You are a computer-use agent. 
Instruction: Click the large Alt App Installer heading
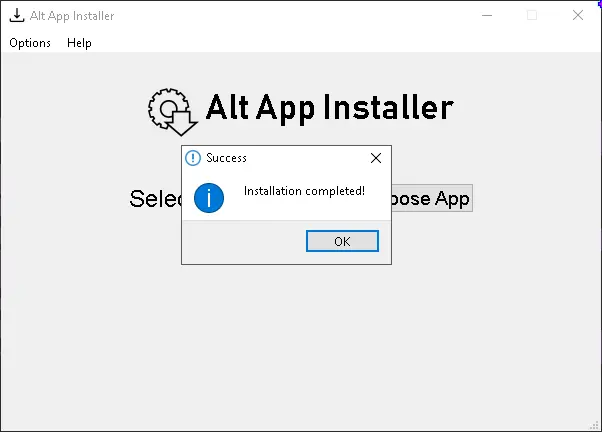pos(329,107)
